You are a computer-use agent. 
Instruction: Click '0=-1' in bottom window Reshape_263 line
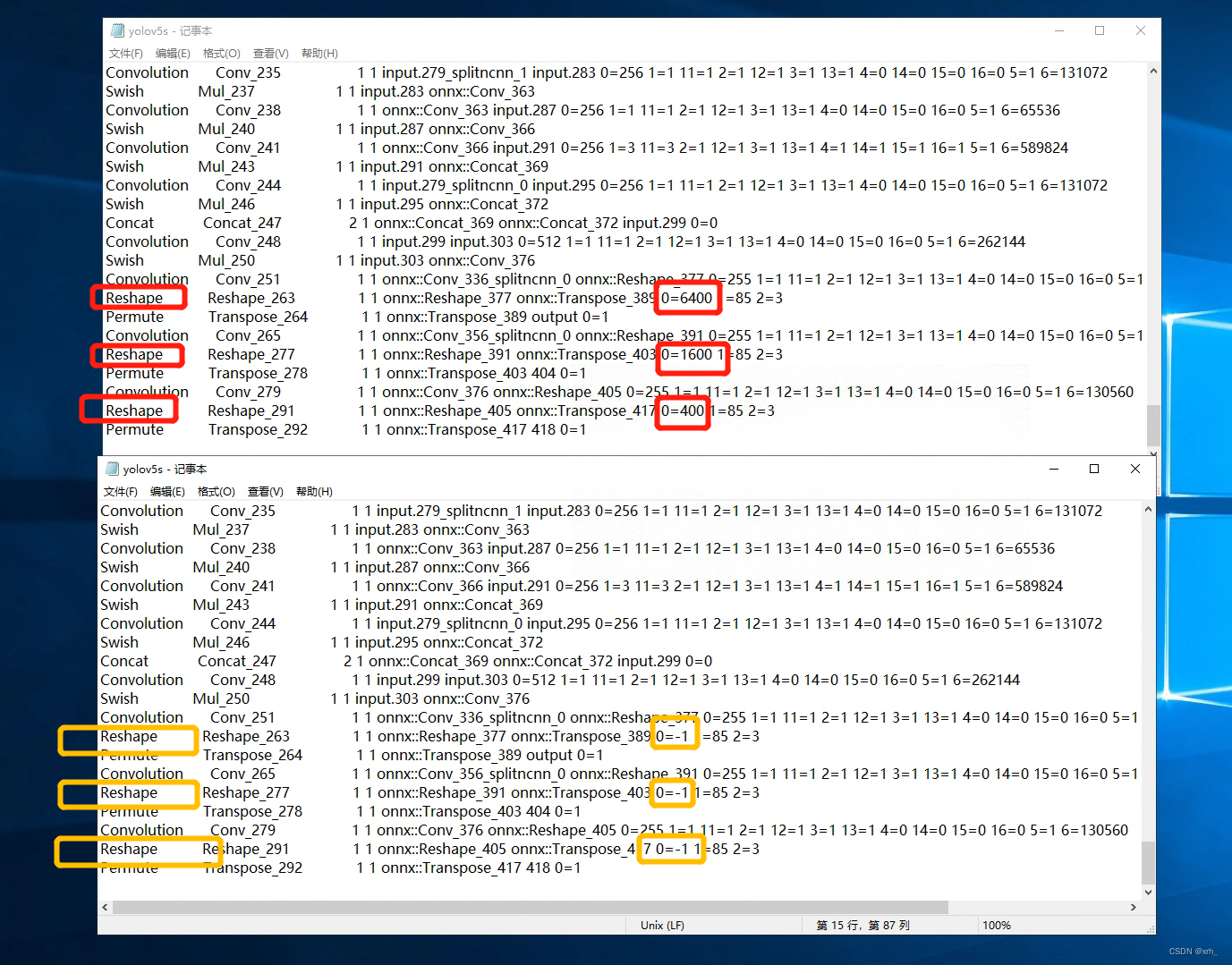click(673, 736)
